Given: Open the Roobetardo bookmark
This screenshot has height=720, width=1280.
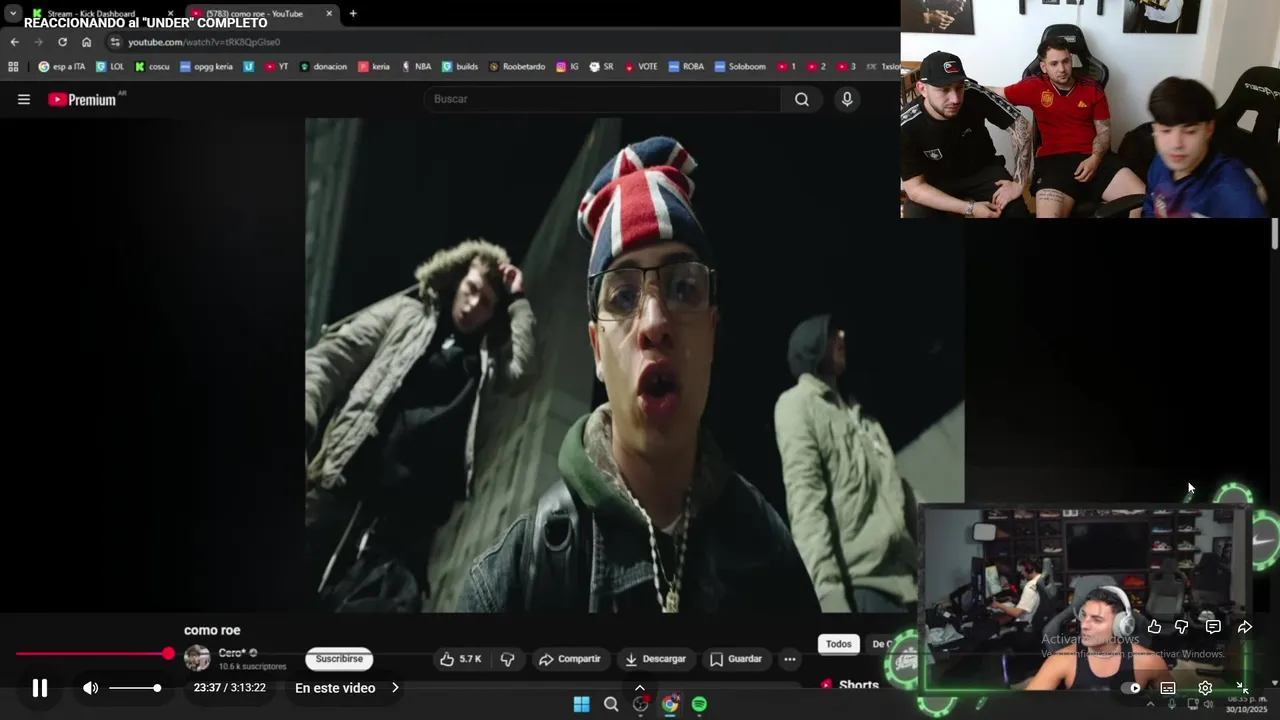Looking at the screenshot, I should [x=517, y=67].
